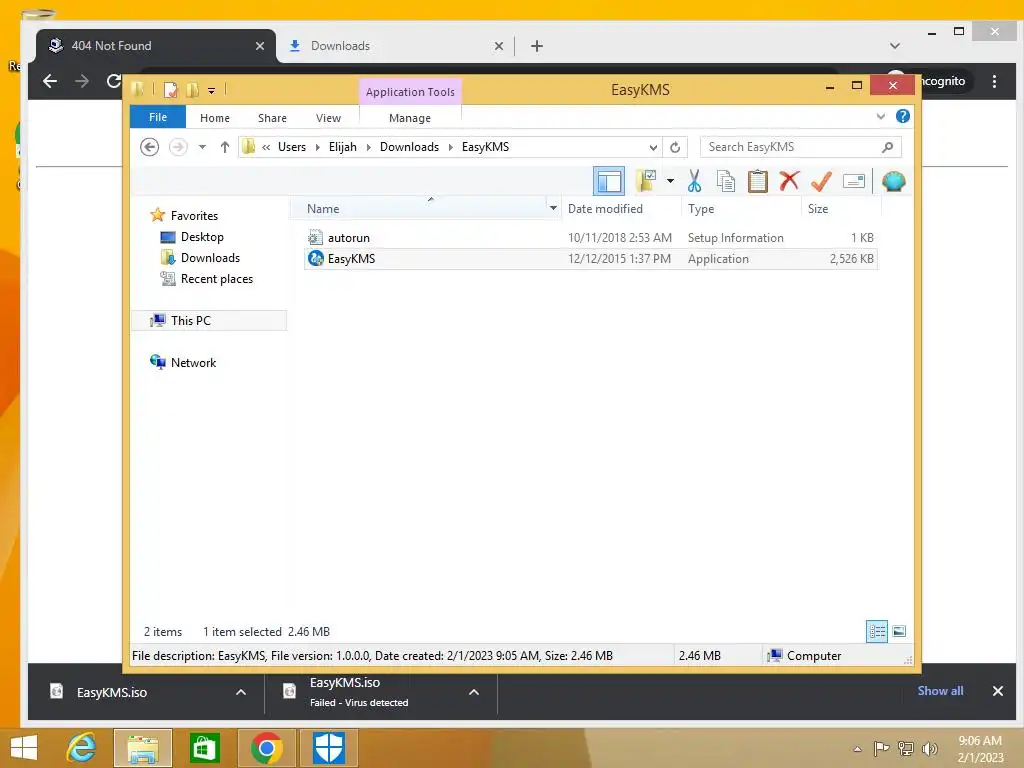Image resolution: width=1024 pixels, height=768 pixels.
Task: Click the Cut scissors icon in toolbar
Action: point(694,181)
